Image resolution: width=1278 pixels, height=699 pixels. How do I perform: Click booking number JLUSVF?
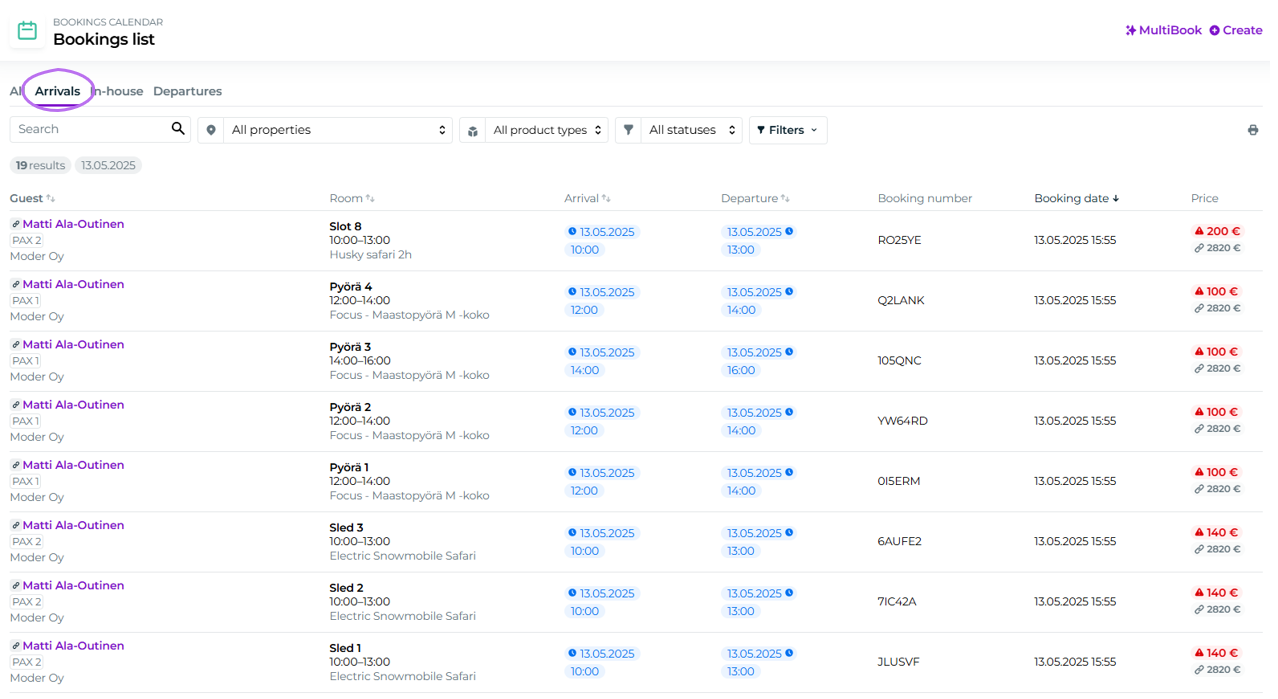pos(899,662)
